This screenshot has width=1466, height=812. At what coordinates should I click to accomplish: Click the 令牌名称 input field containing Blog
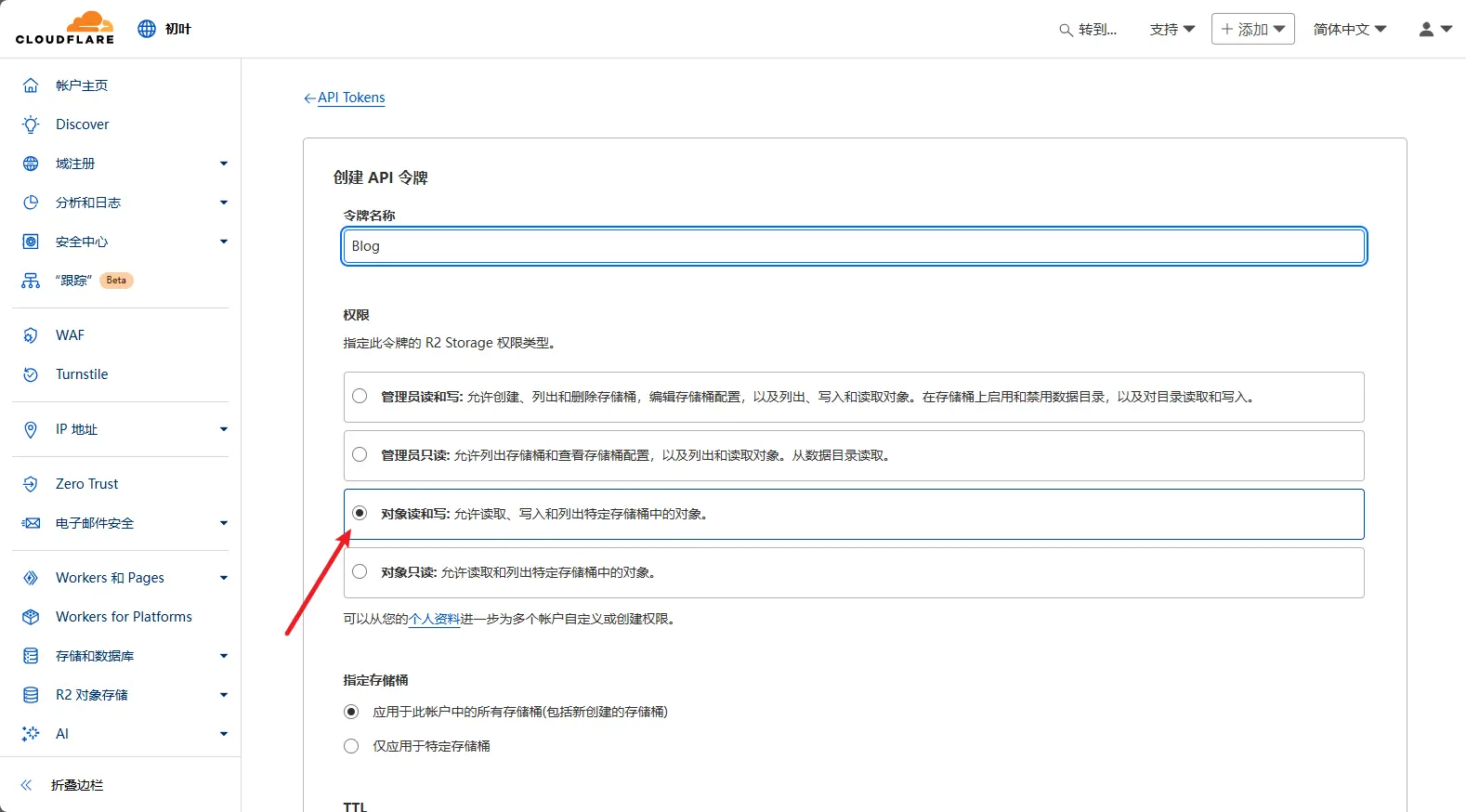(853, 246)
